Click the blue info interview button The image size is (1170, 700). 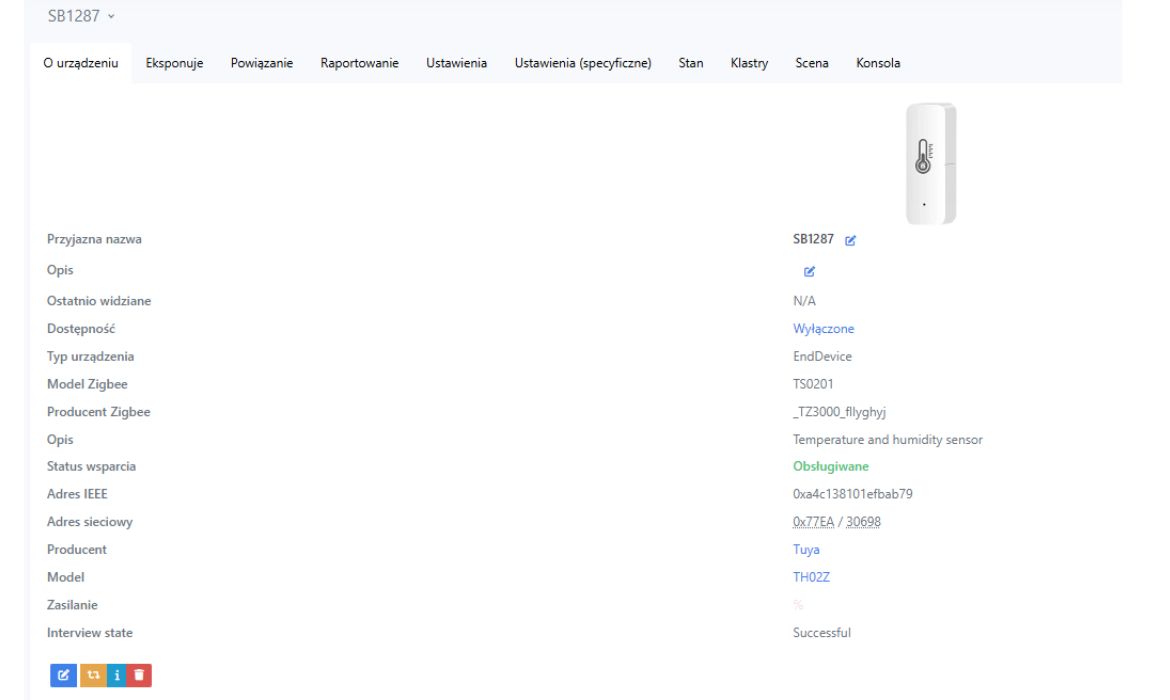pos(116,675)
